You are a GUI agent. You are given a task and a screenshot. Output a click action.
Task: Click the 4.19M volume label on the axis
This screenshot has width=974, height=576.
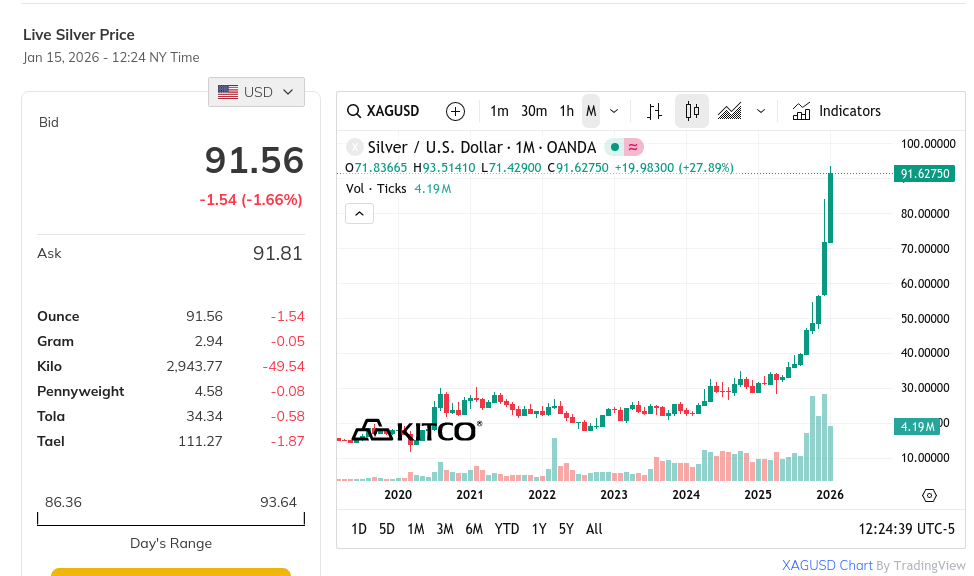917,427
